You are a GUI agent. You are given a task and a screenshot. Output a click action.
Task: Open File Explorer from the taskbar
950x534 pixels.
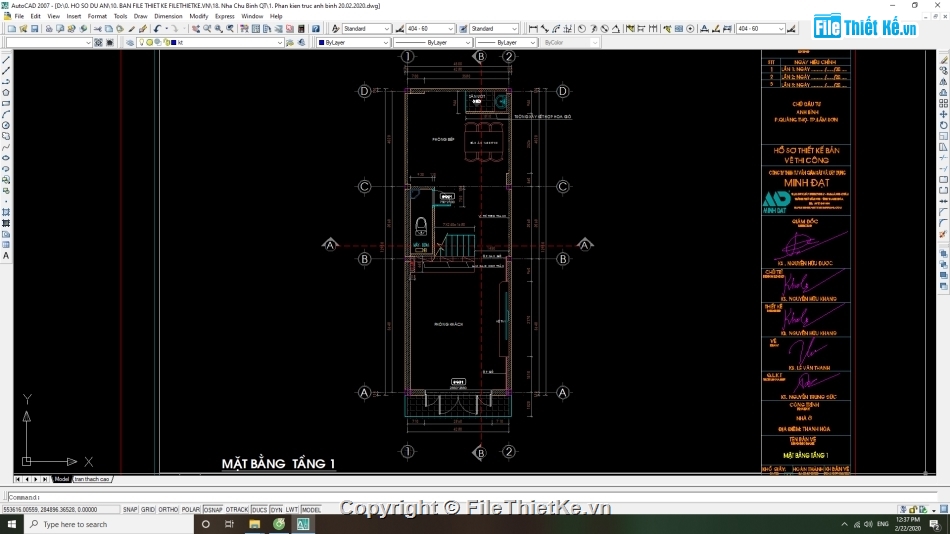click(x=254, y=524)
